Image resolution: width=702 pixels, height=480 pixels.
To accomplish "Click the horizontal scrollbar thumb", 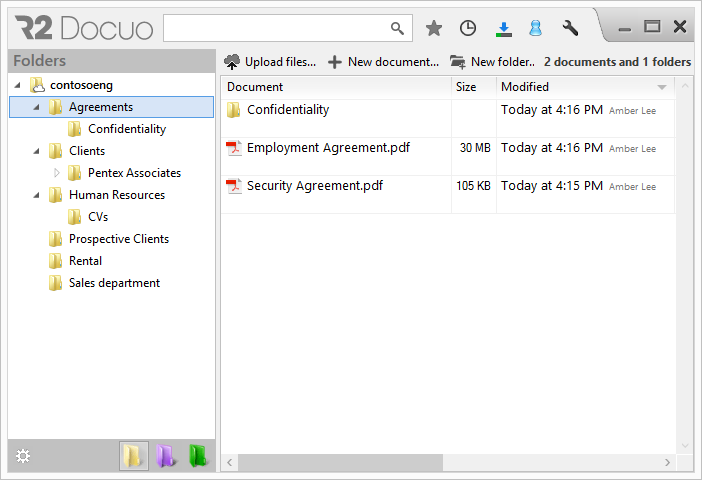I will click(340, 462).
